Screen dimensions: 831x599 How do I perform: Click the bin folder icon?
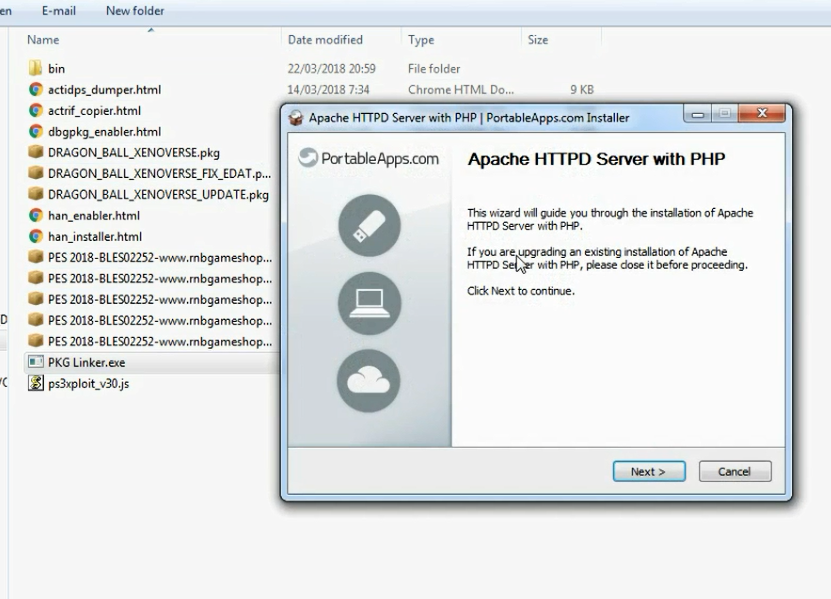pos(36,68)
